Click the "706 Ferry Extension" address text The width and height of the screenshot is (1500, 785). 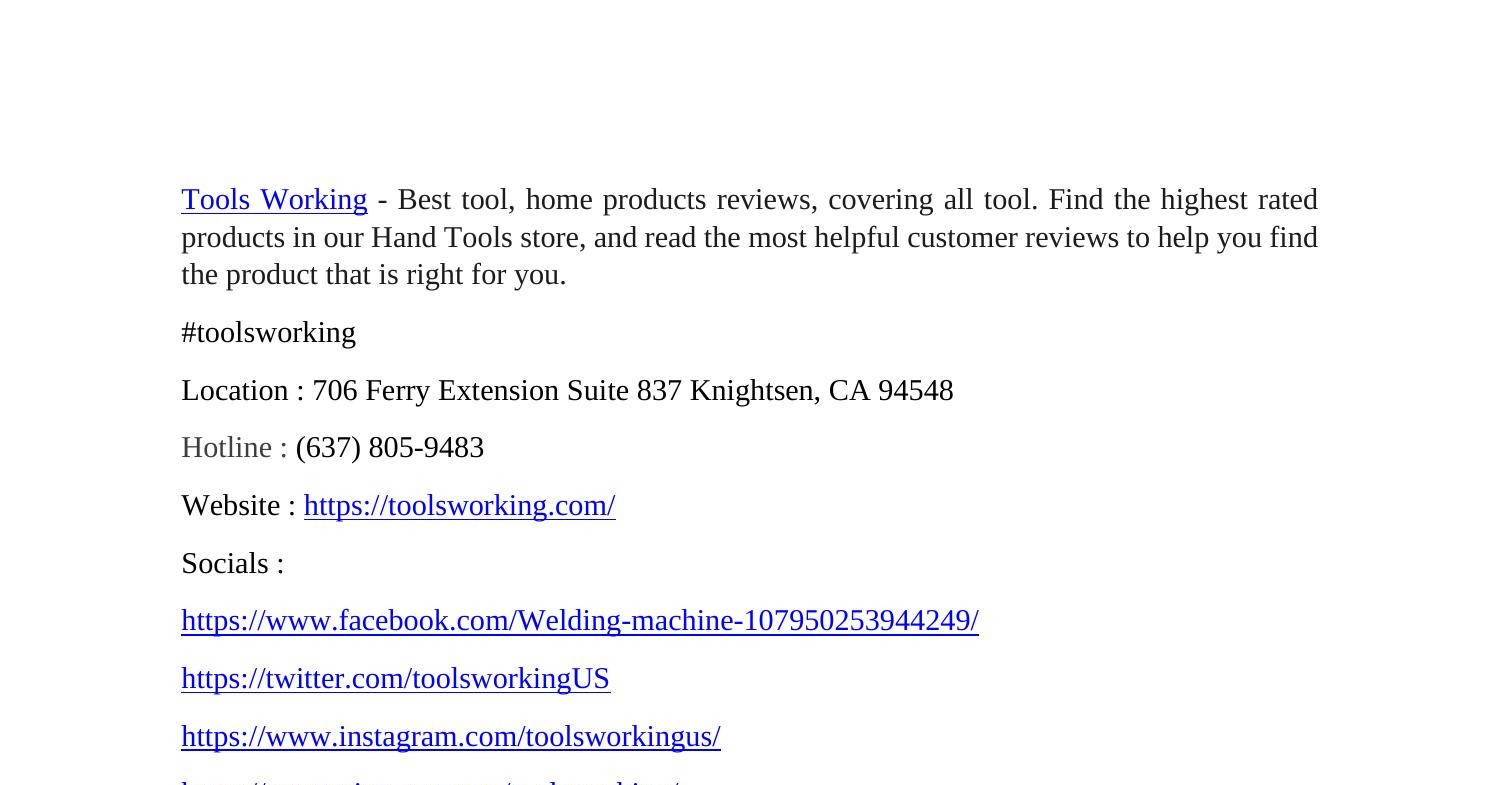click(x=436, y=391)
